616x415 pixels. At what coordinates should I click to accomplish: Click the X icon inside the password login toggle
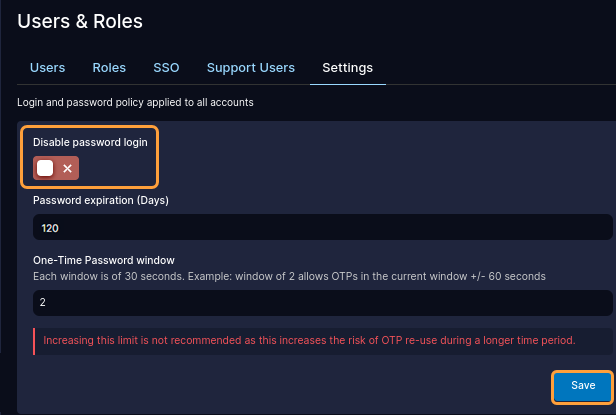click(67, 169)
